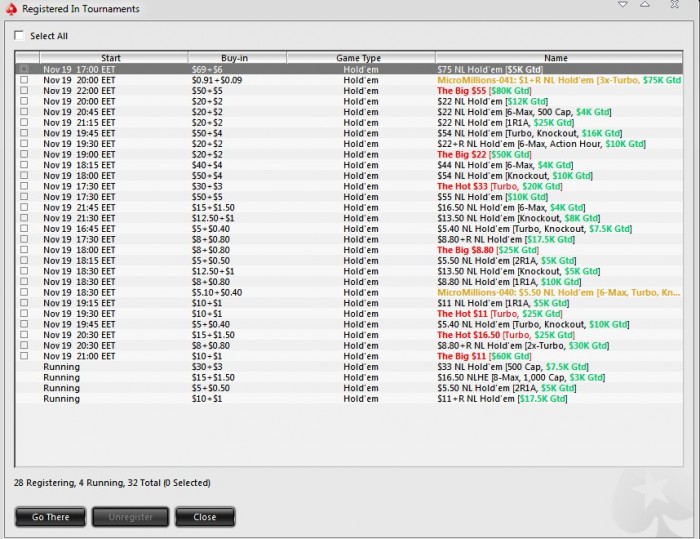Select $22+R NL Hold'em Action Hour entry
The width and height of the screenshot is (700, 539).
542,144
